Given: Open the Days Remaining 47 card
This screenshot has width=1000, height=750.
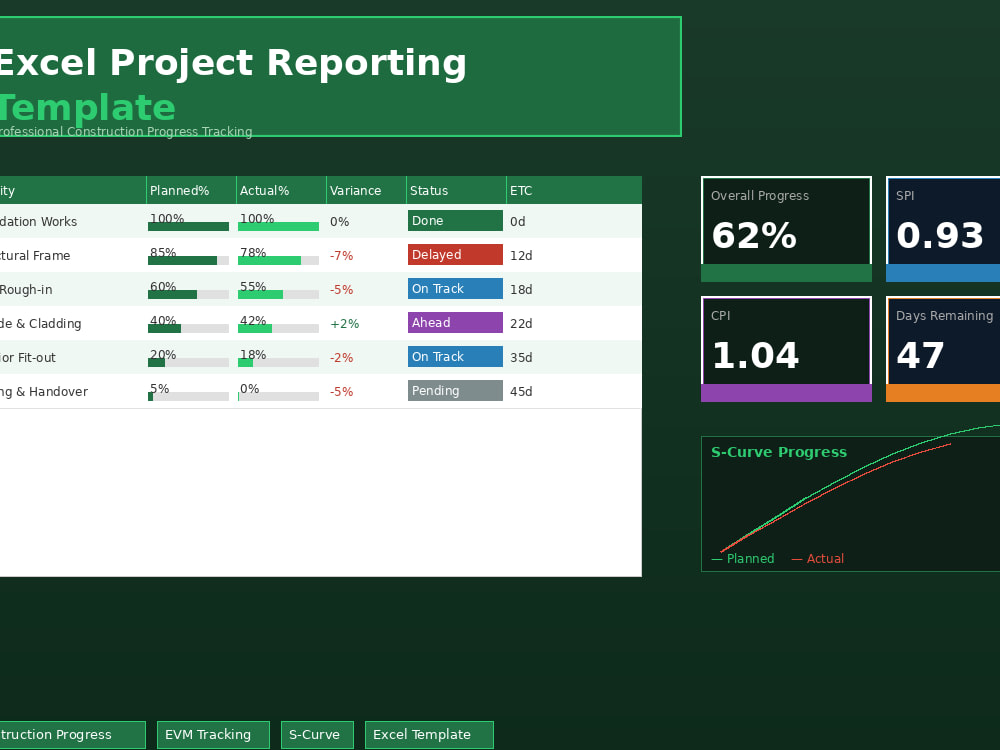Looking at the screenshot, I should [943, 349].
